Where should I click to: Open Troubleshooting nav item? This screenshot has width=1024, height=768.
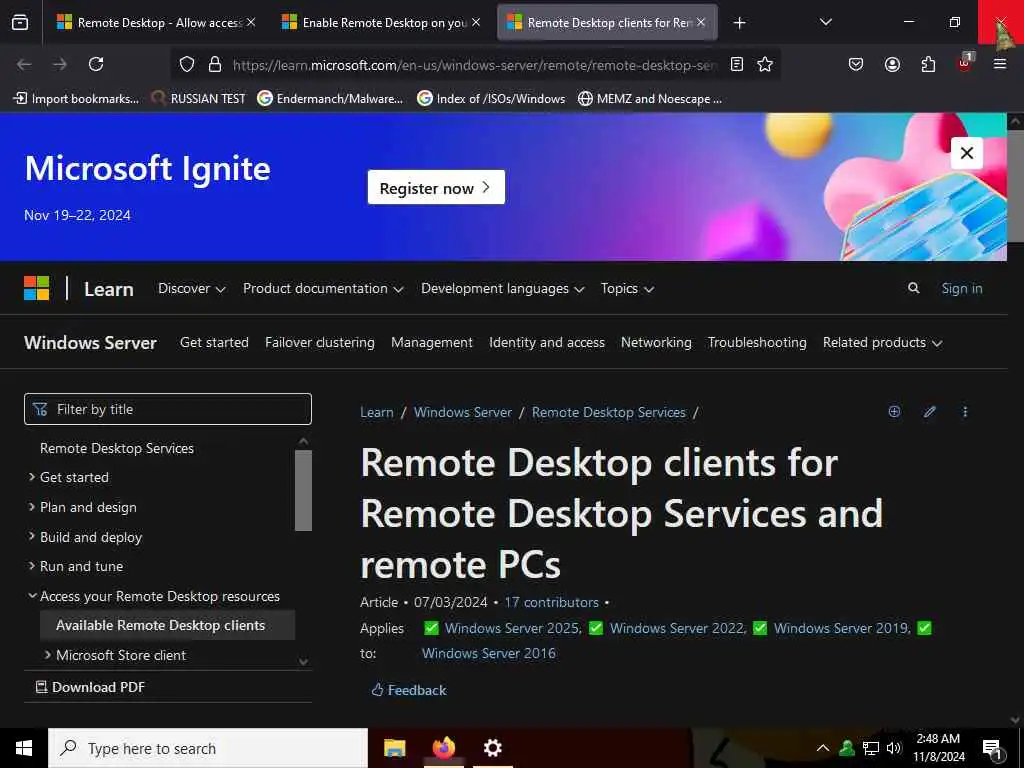(757, 342)
